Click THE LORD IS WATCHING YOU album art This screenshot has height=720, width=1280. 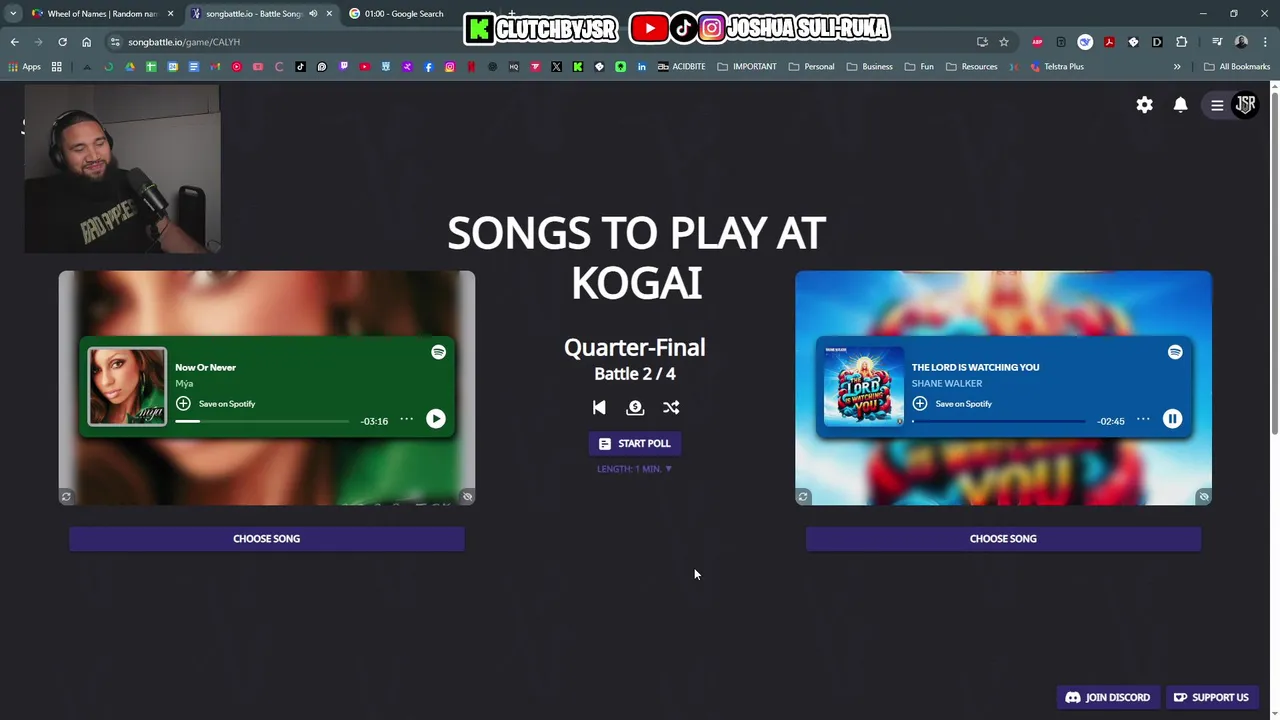click(x=863, y=386)
